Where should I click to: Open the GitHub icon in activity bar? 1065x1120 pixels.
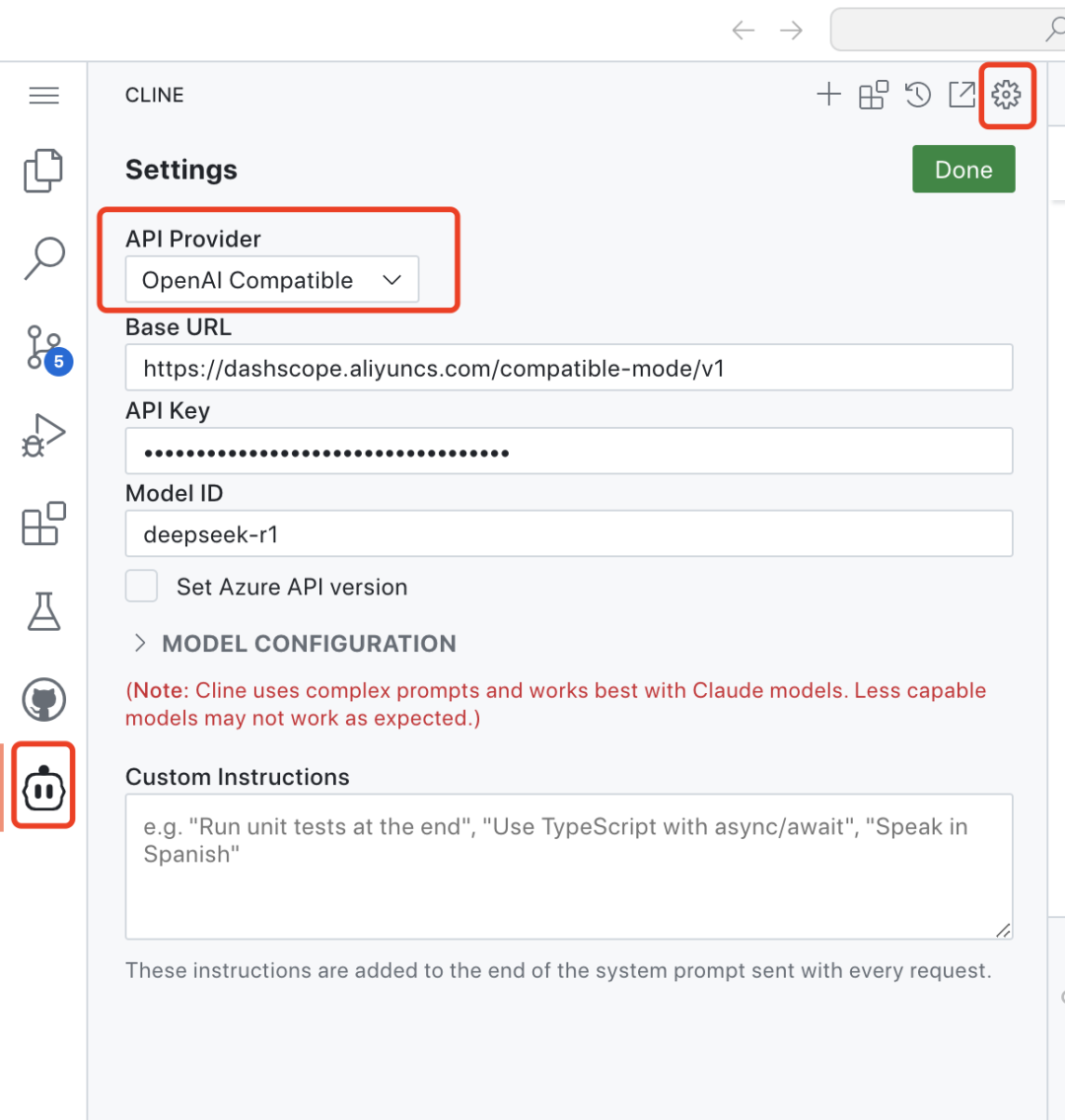click(43, 700)
